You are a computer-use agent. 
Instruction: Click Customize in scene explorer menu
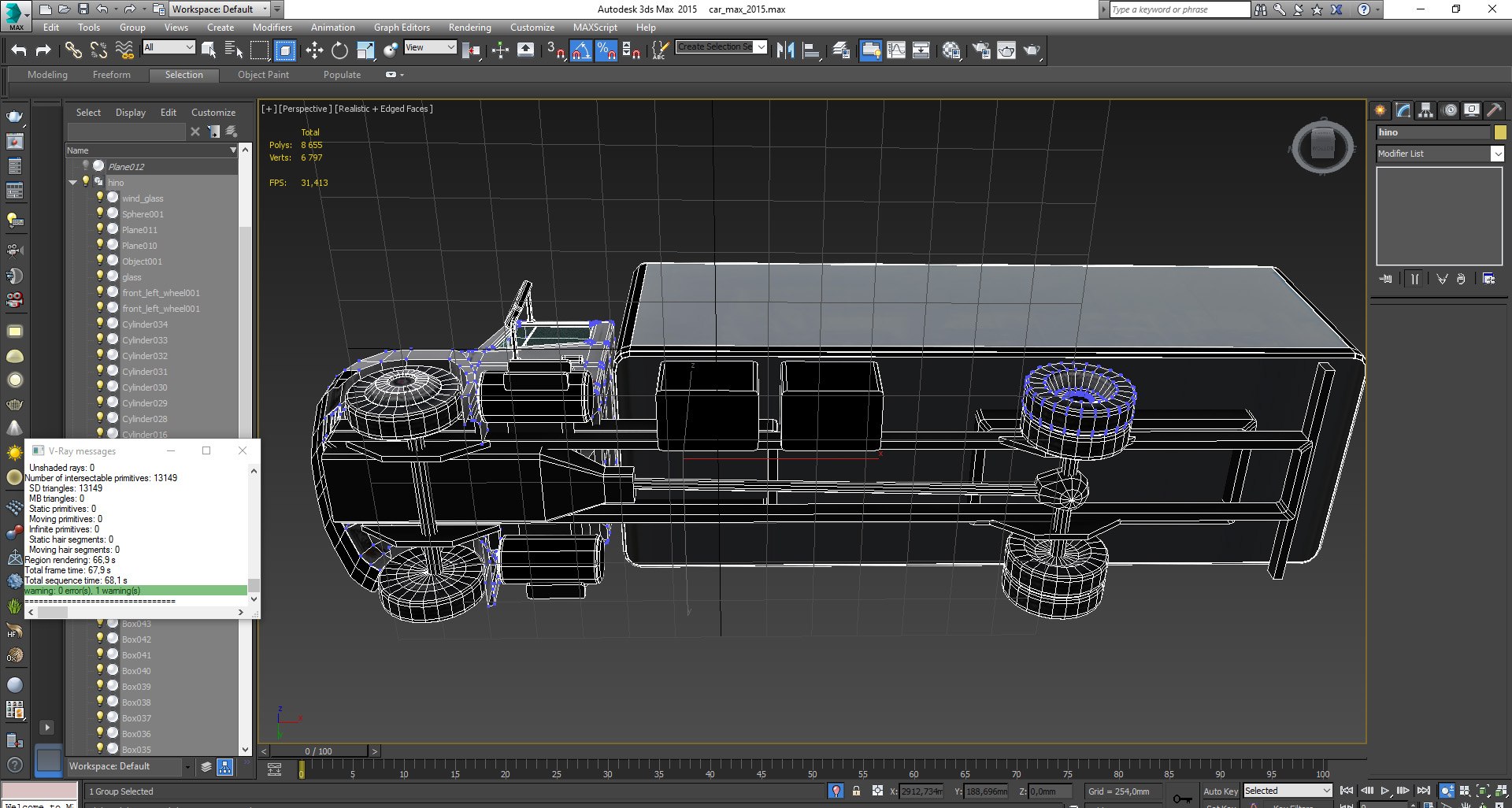coord(213,113)
